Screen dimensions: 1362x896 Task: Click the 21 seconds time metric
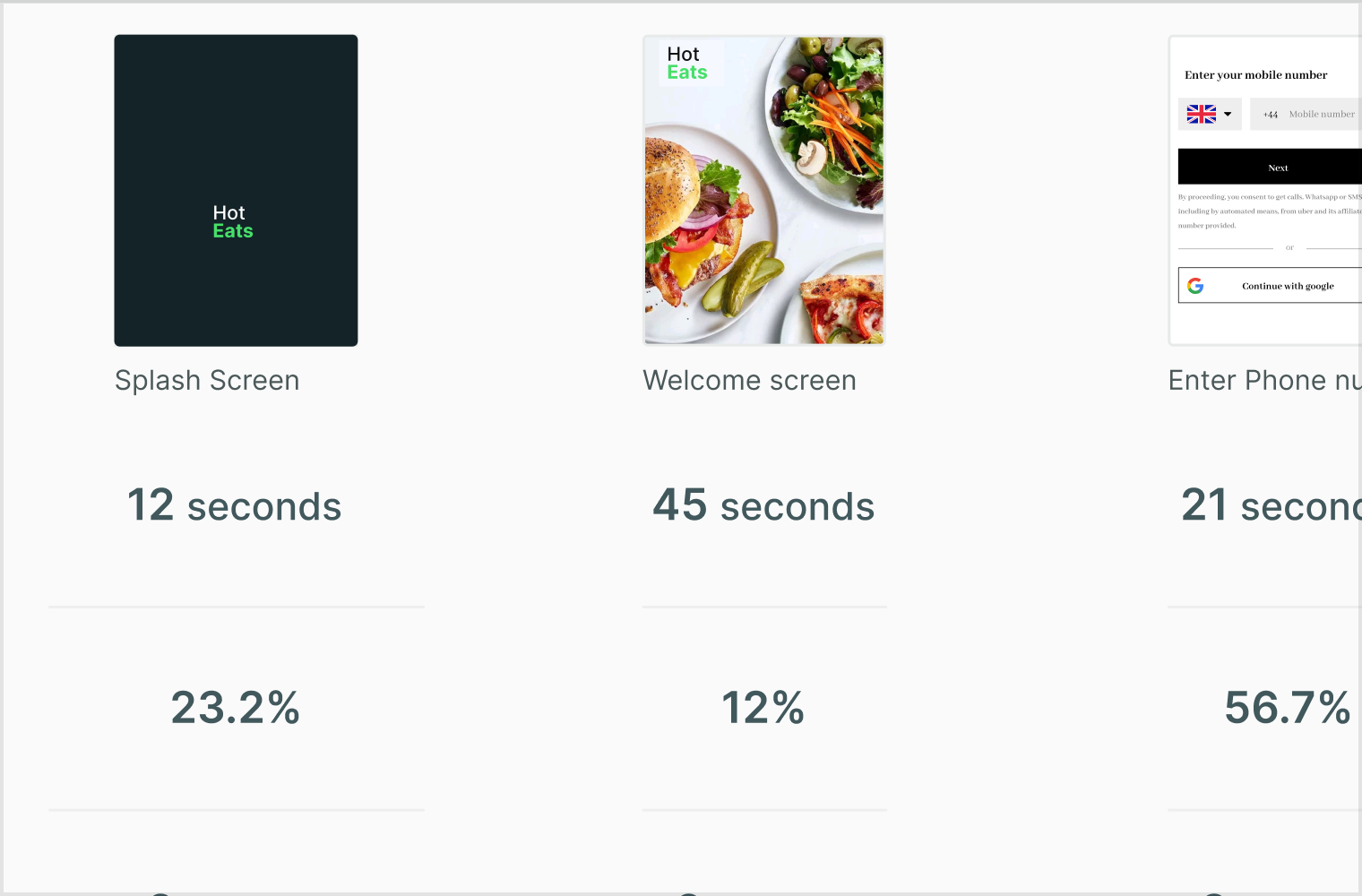click(x=1271, y=505)
